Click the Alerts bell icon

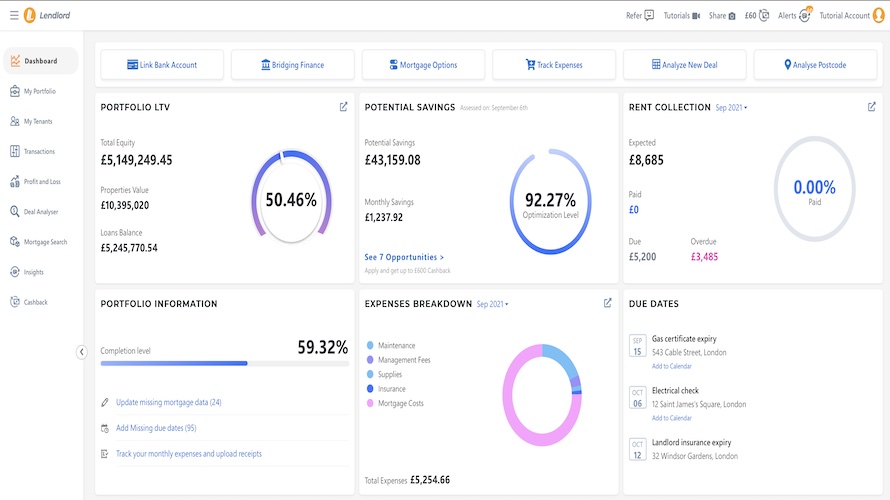(x=805, y=15)
